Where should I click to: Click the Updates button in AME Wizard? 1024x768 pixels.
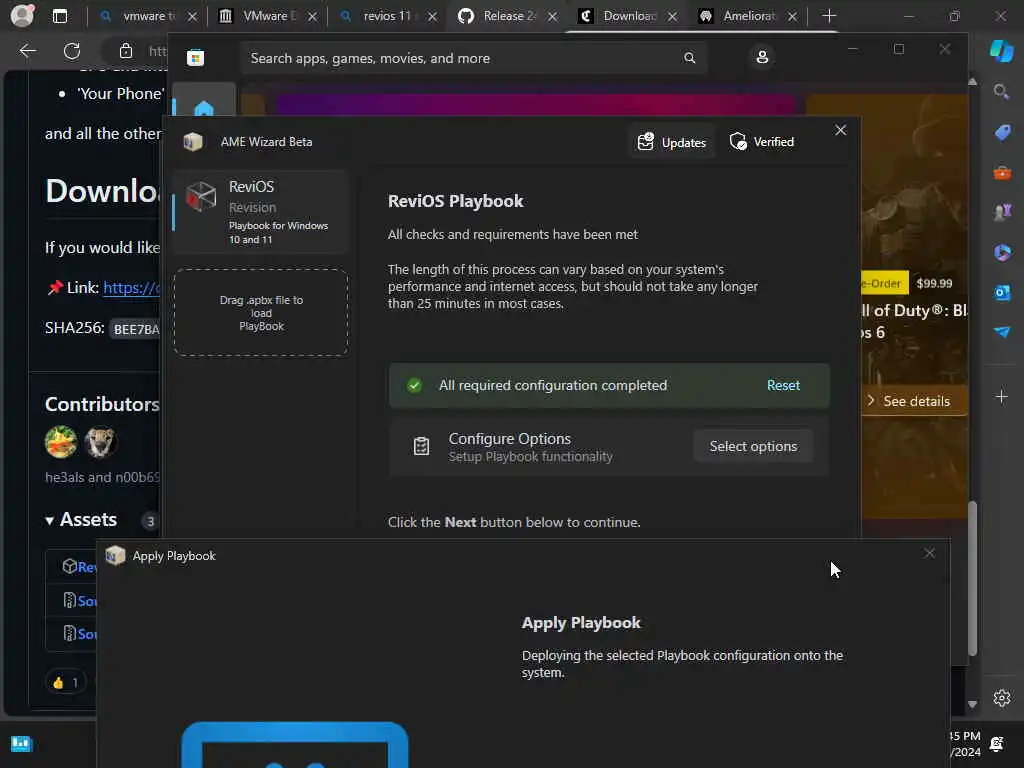pyautogui.click(x=672, y=142)
